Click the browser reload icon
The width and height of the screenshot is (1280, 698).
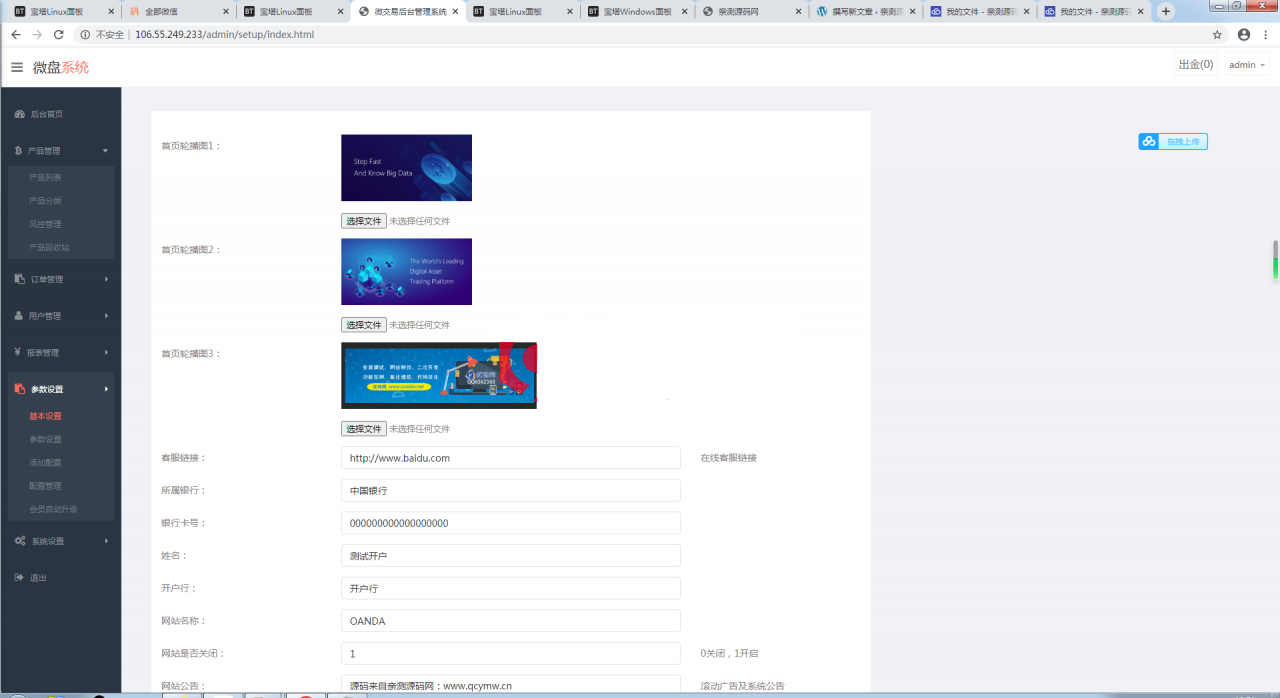tap(59, 34)
